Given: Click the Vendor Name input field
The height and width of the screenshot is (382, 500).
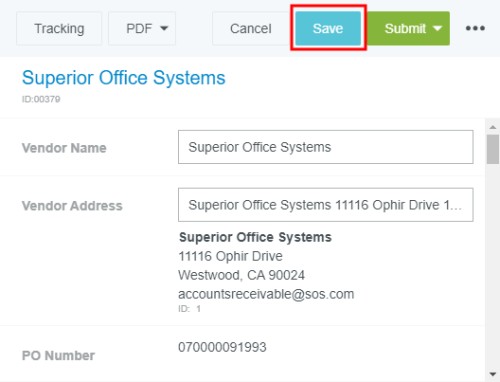Looking at the screenshot, I should (x=326, y=147).
